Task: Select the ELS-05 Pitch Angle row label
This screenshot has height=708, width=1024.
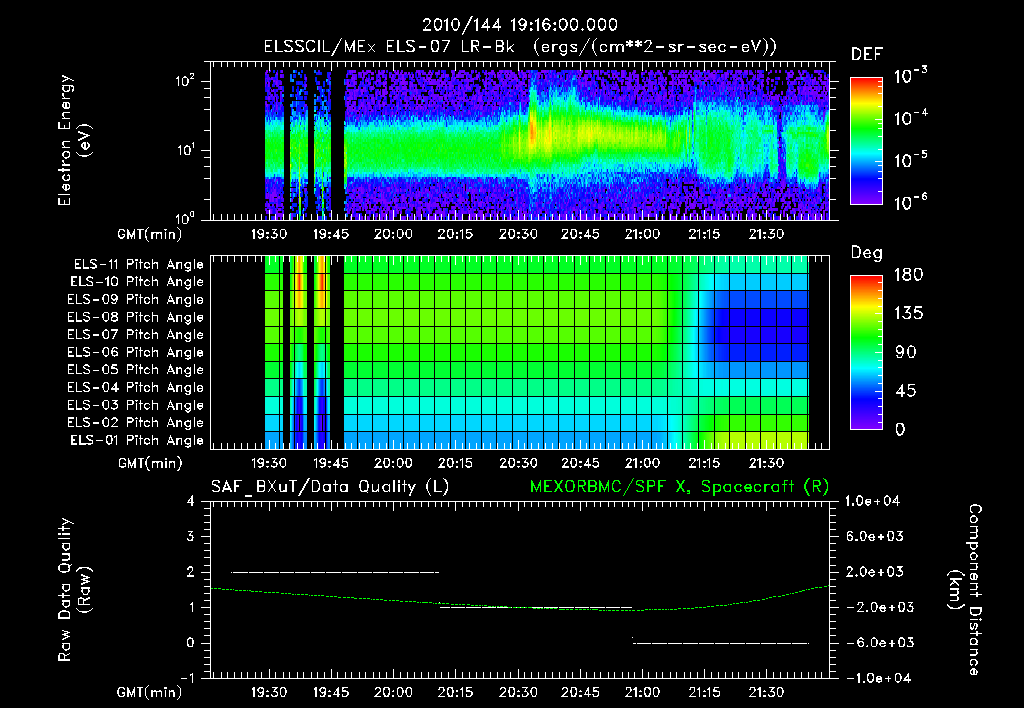Action: click(x=135, y=370)
